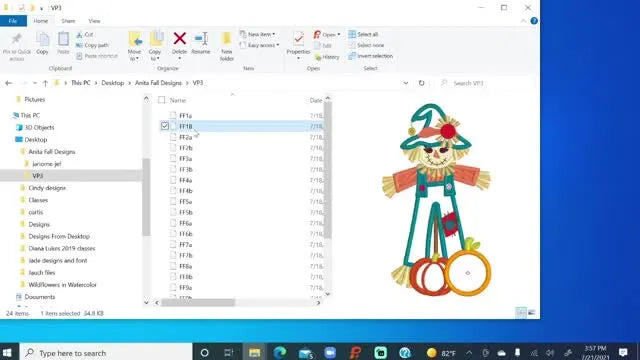Switch to large icons view in status bar
The image size is (640, 360).
point(532,313)
